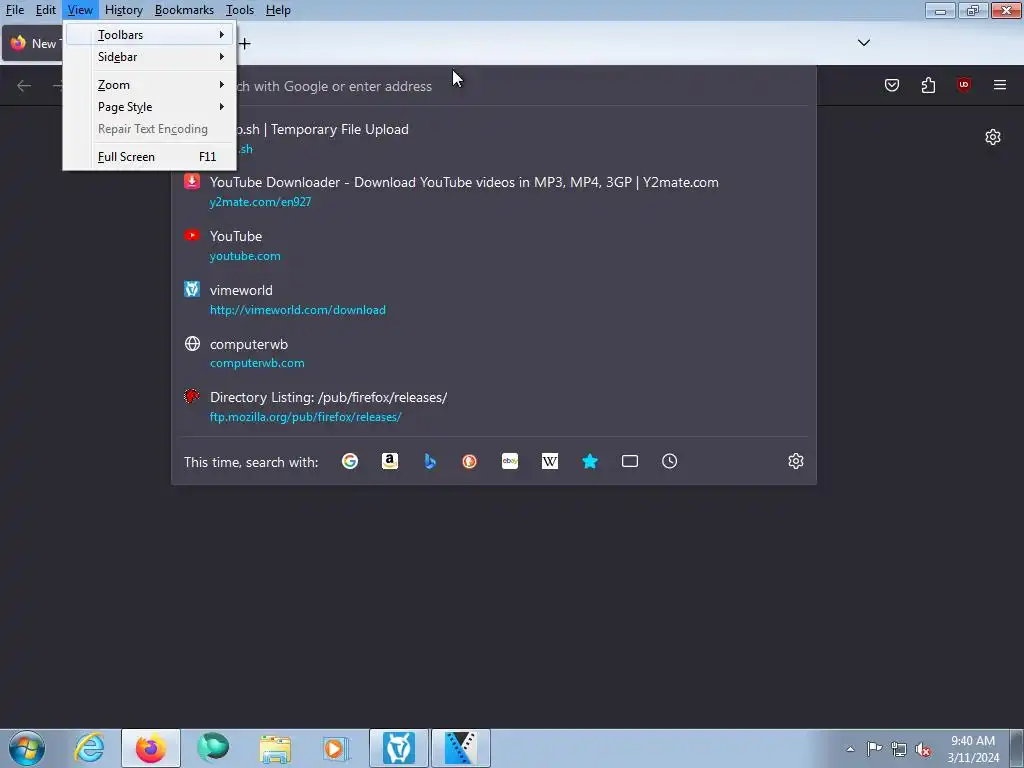
Task: Open new tab page customize gear
Action: (x=993, y=136)
